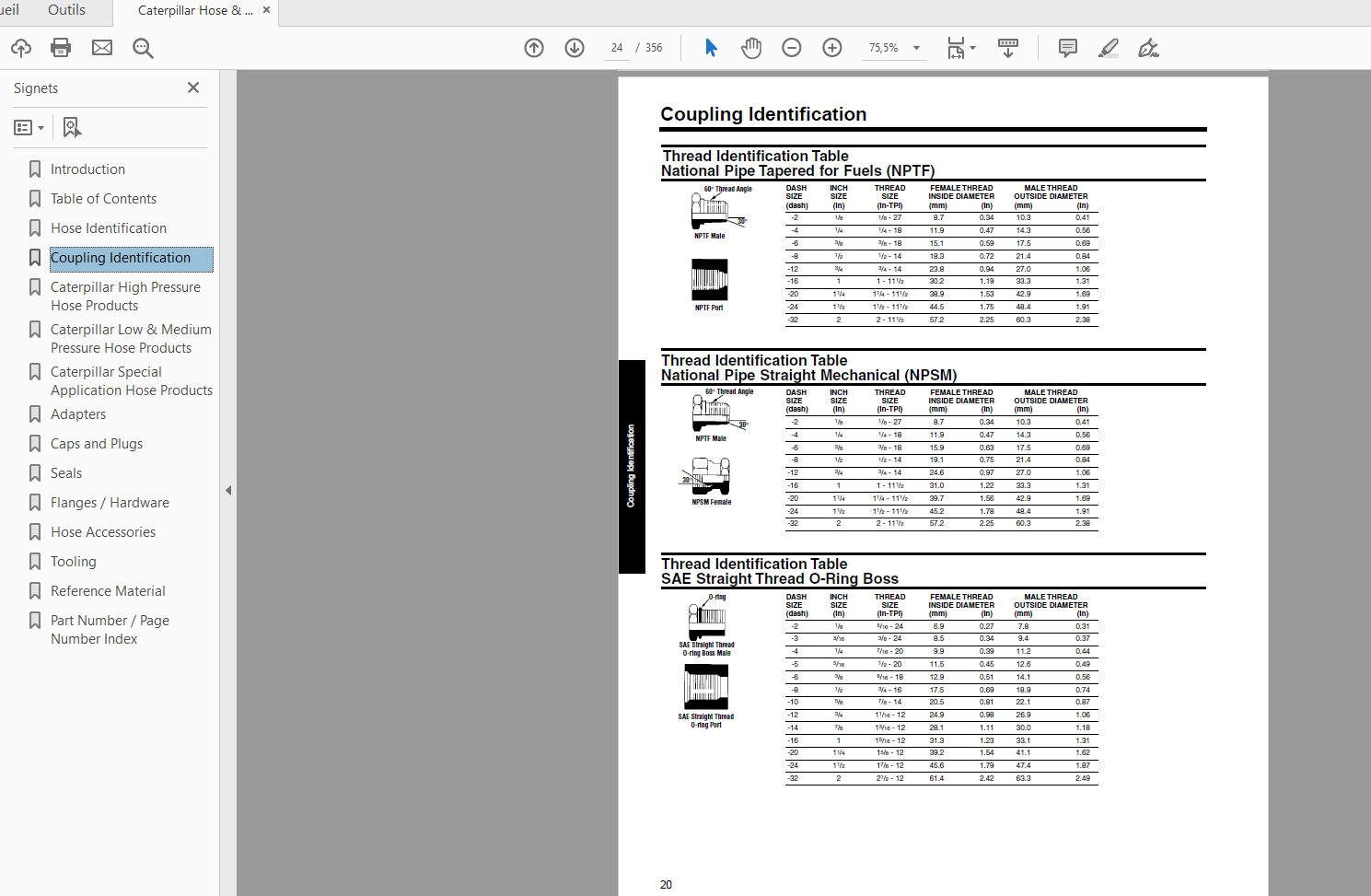Select the Tooling bookmark
The width and height of the screenshot is (1371, 896).
pyautogui.click(x=74, y=562)
